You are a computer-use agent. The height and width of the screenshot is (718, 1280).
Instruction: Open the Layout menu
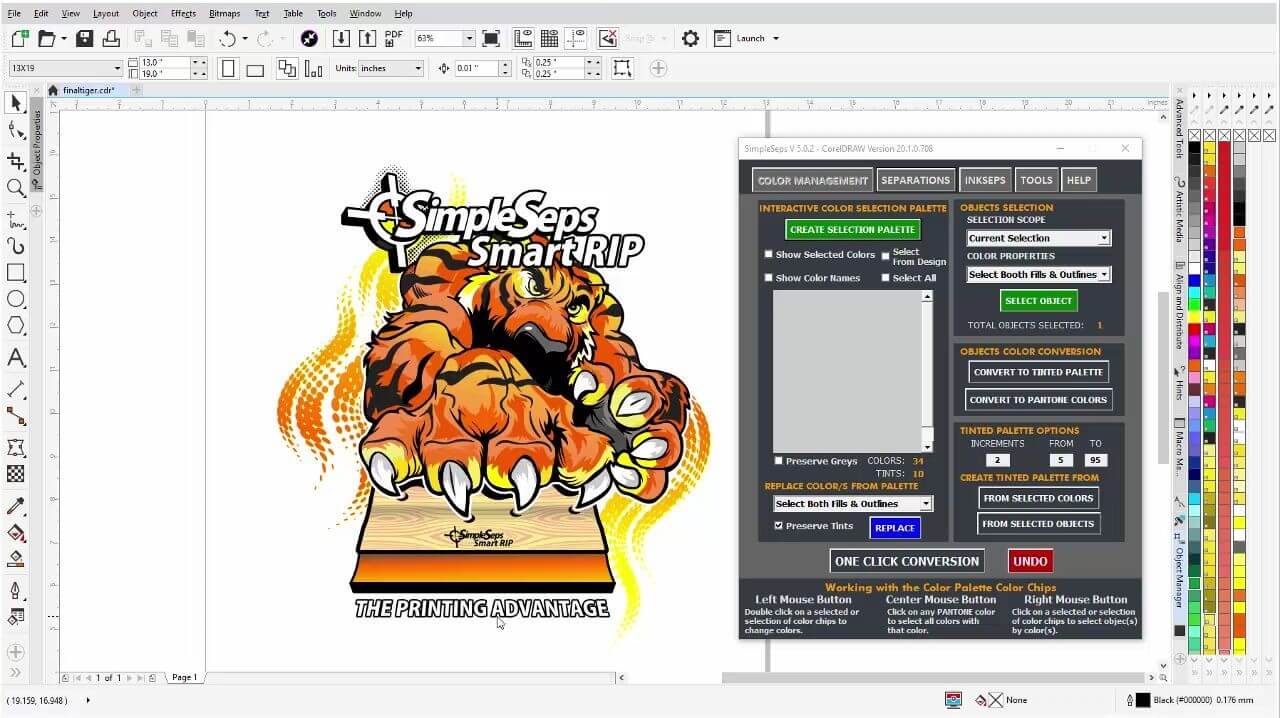pyautogui.click(x=105, y=14)
